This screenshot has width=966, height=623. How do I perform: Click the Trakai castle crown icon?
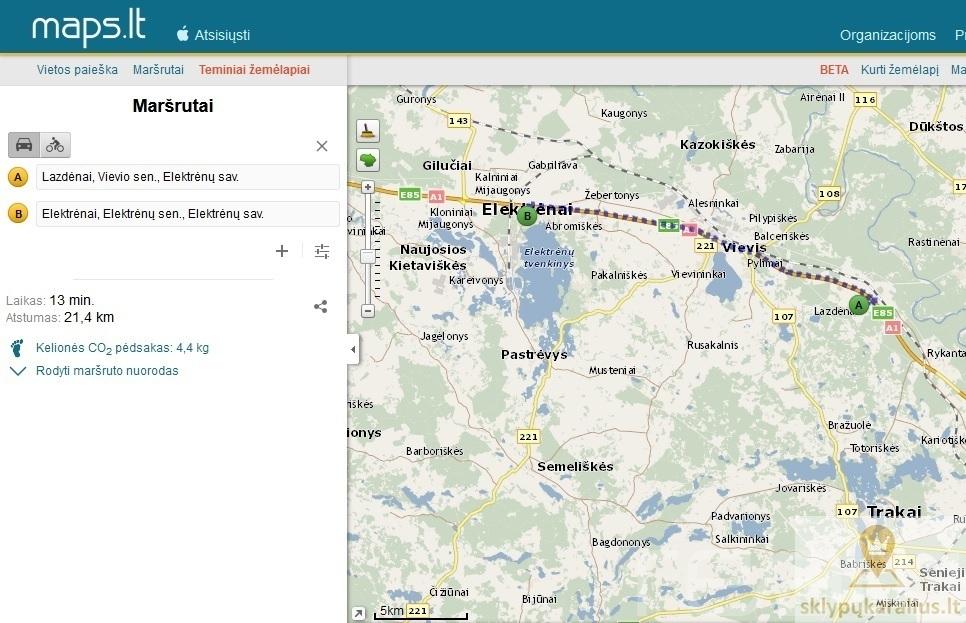coord(877,542)
